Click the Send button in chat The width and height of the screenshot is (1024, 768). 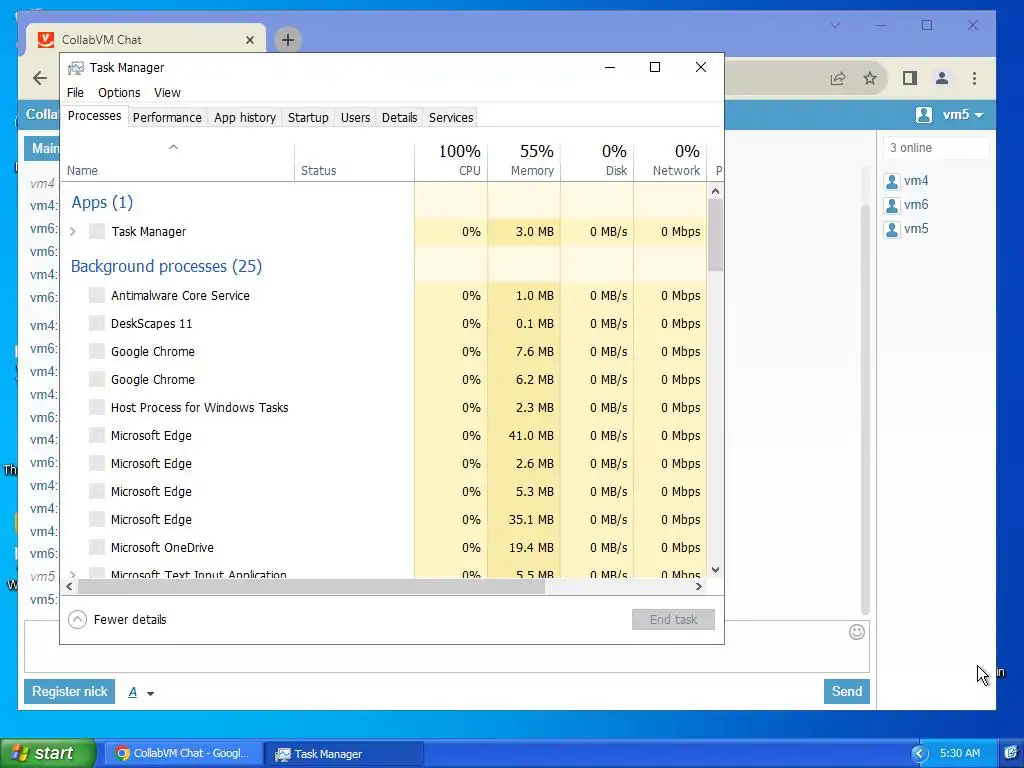846,692
